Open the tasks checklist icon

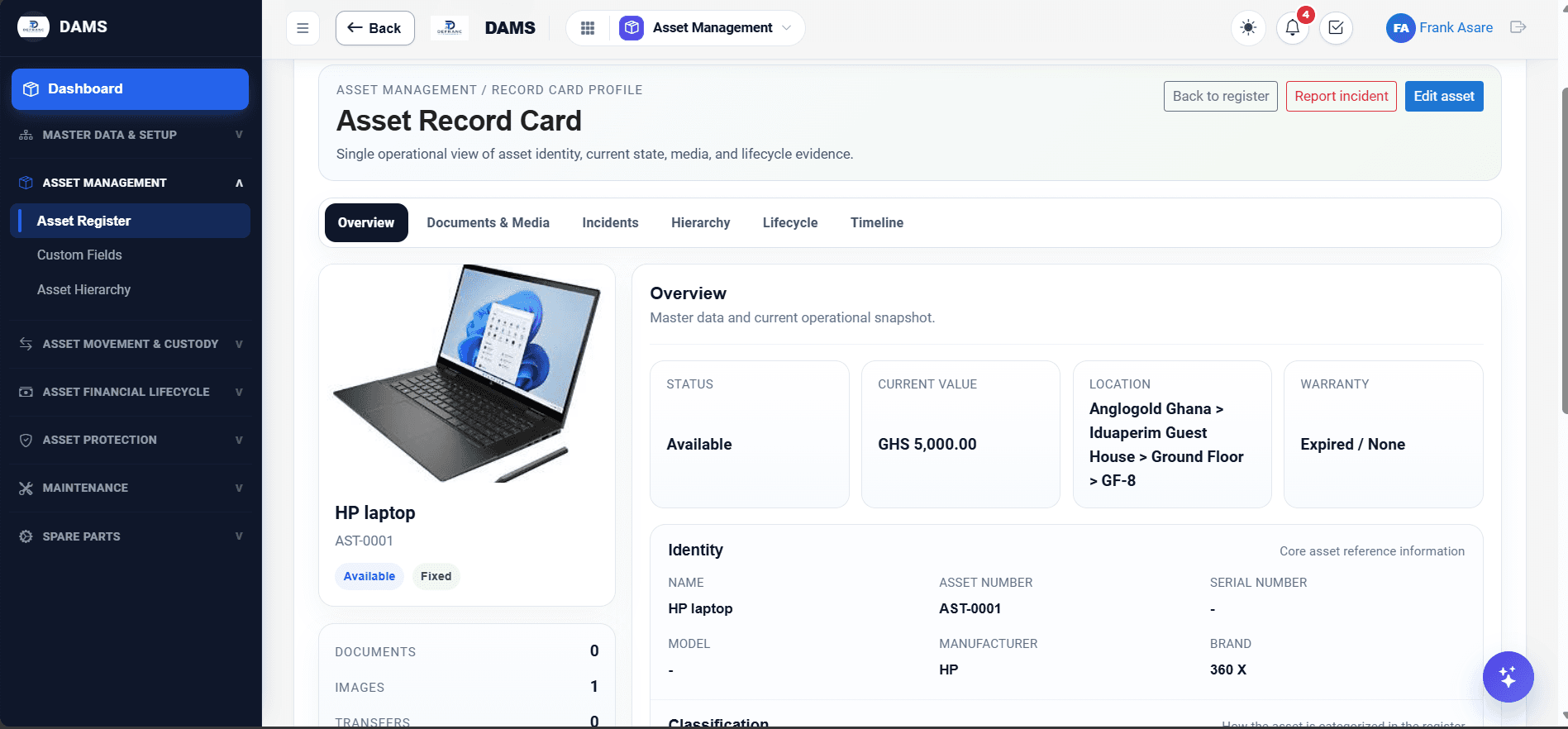point(1336,28)
